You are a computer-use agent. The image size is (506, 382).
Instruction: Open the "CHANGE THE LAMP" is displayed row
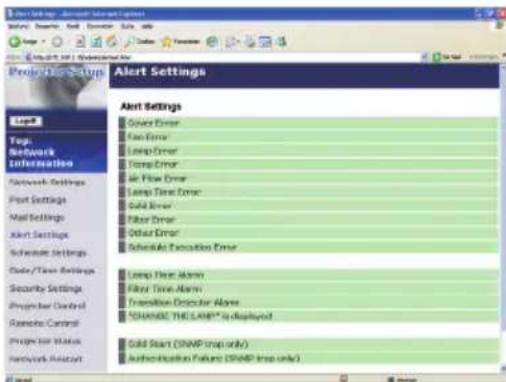pos(309,316)
